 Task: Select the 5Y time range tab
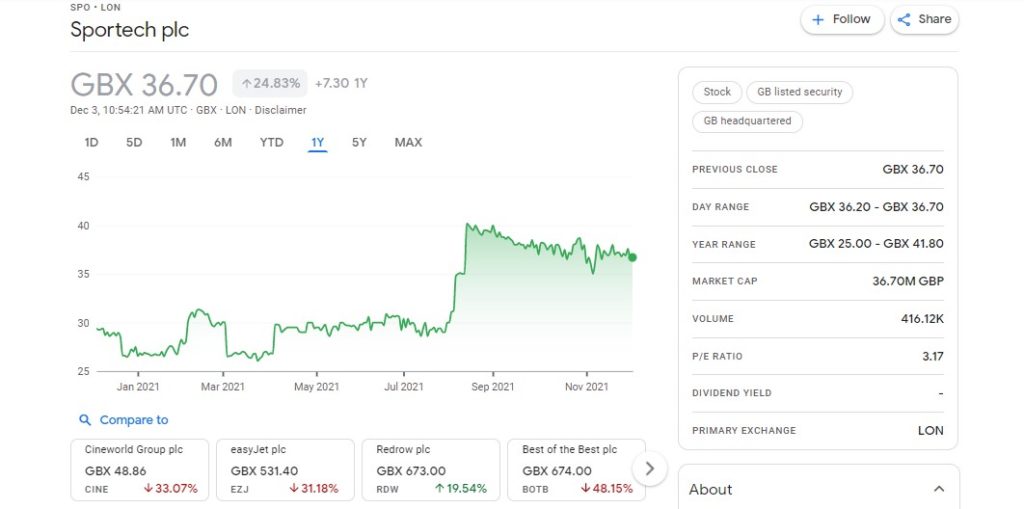[x=359, y=142]
